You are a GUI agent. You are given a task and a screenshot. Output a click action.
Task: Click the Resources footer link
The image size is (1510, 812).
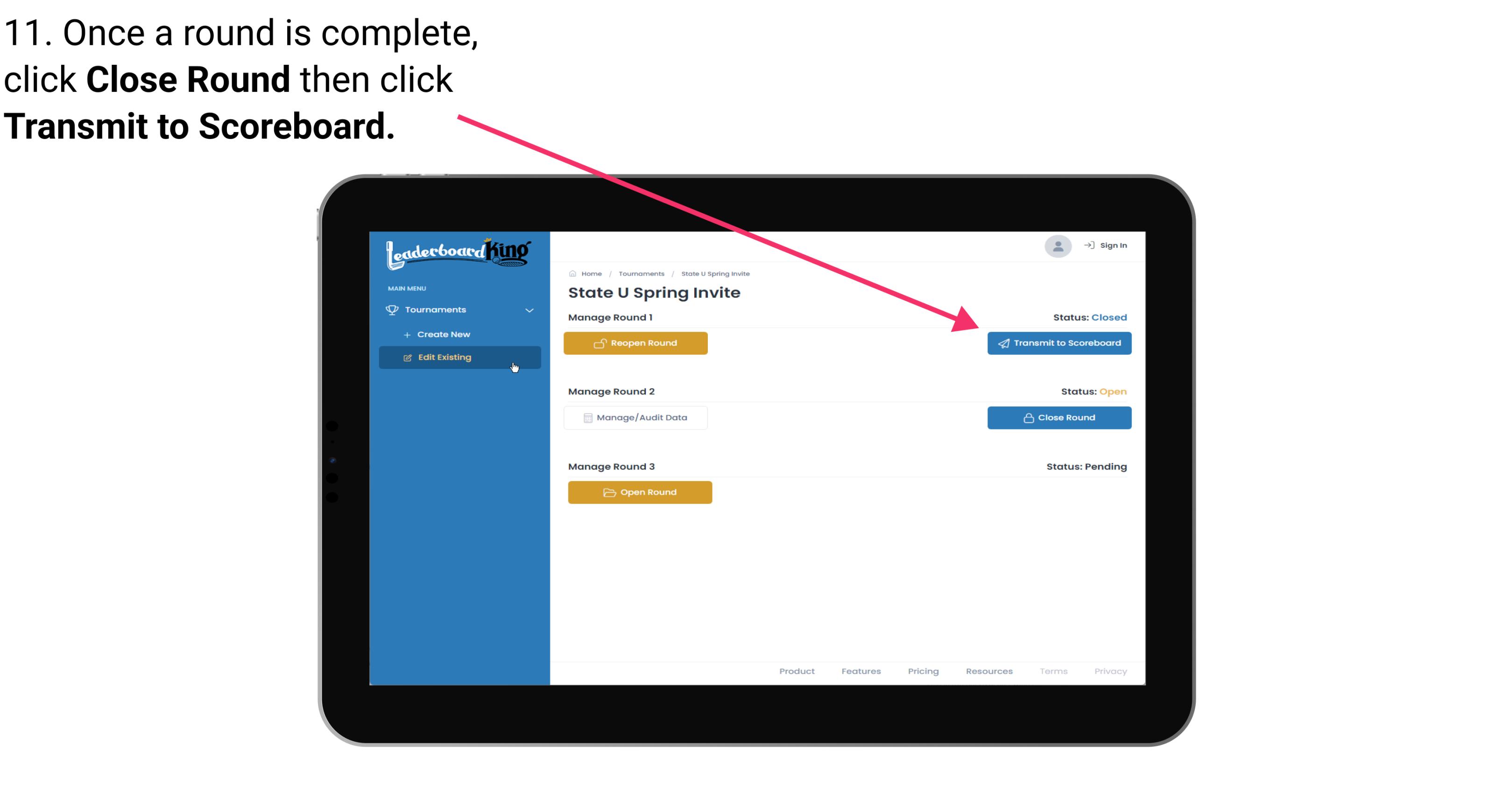(989, 671)
